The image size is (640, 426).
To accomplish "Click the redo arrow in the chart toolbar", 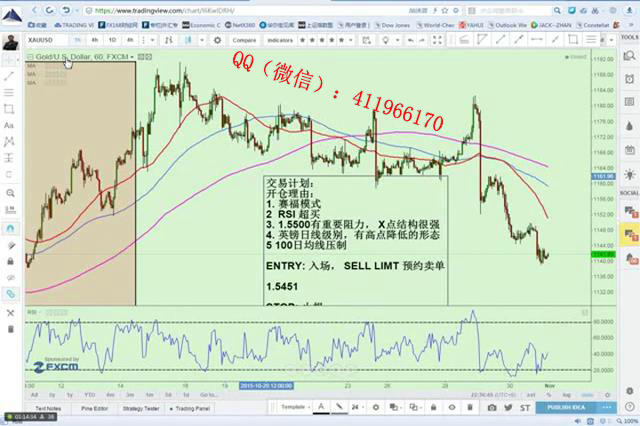I will 422,40.
